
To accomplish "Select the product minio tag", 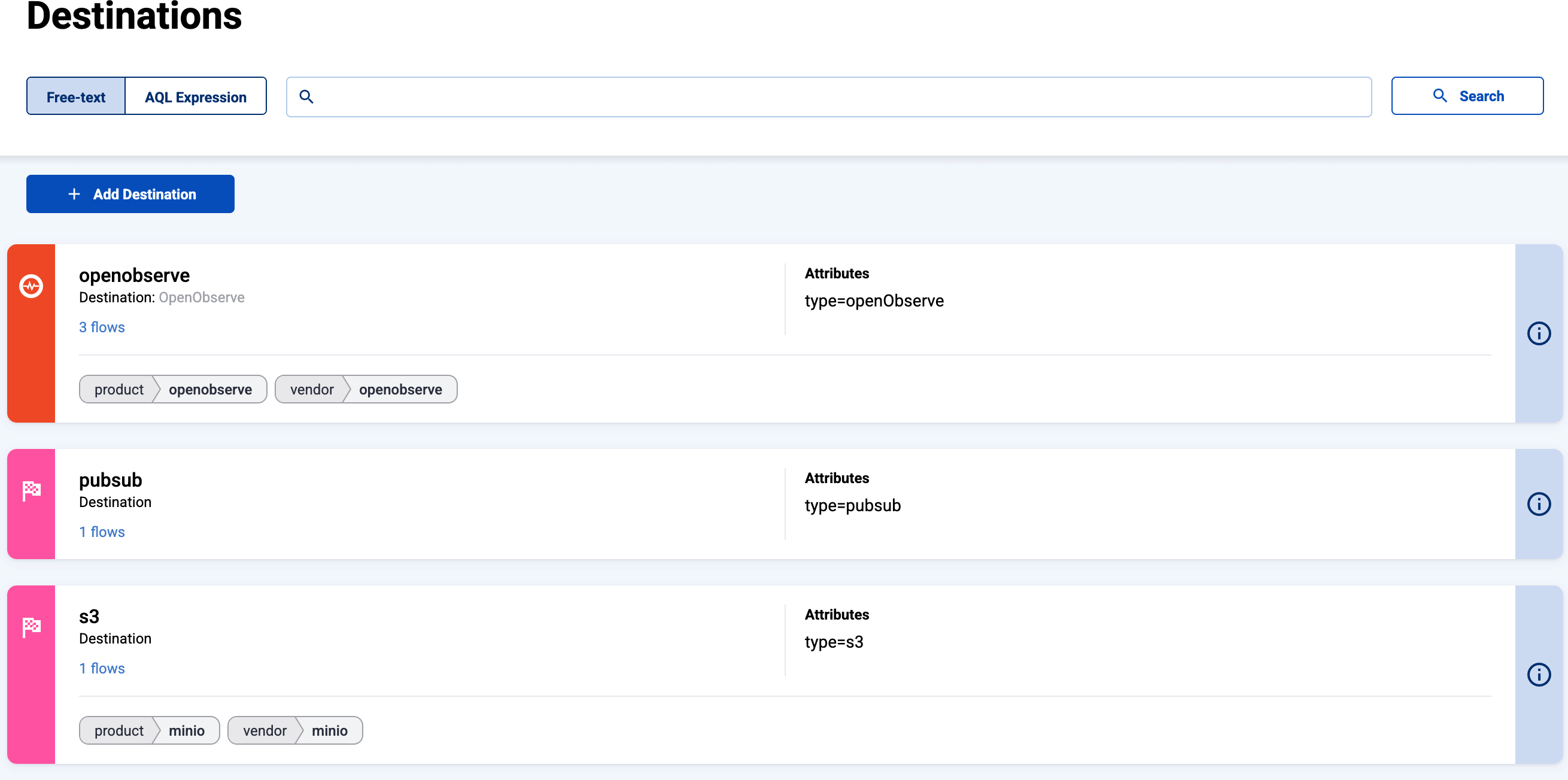I will [149, 731].
